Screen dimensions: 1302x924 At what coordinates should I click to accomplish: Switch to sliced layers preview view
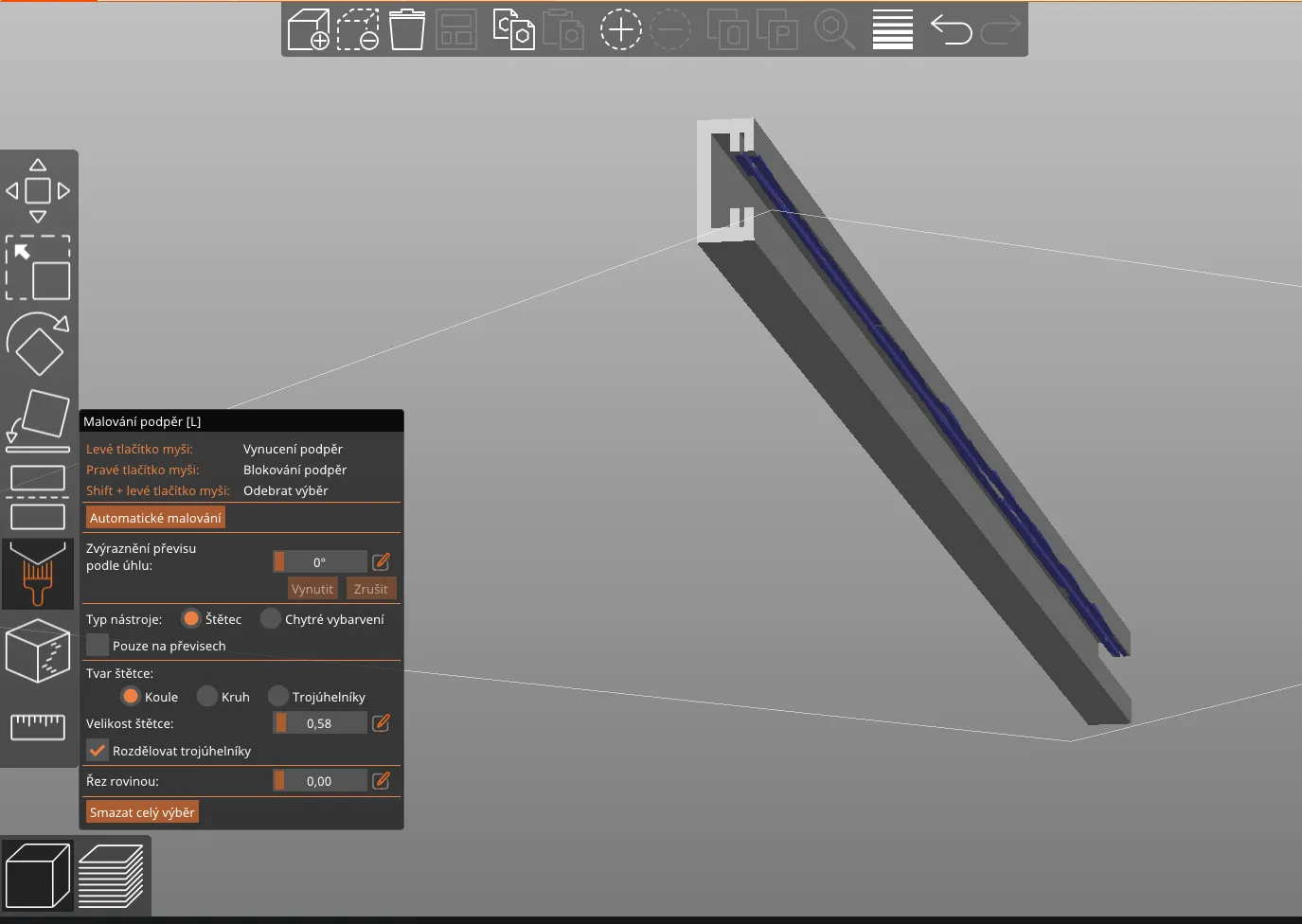point(111,876)
